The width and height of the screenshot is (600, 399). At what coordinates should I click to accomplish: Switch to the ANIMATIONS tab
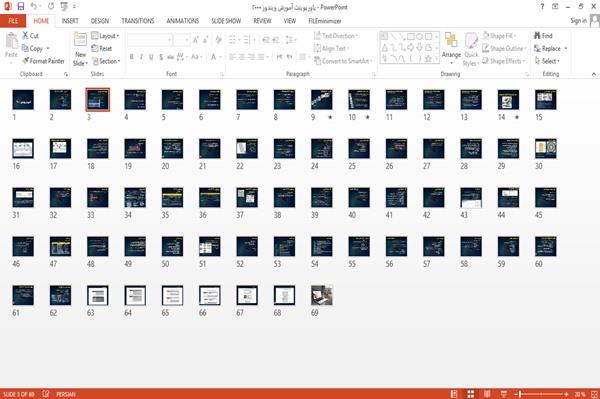point(183,21)
